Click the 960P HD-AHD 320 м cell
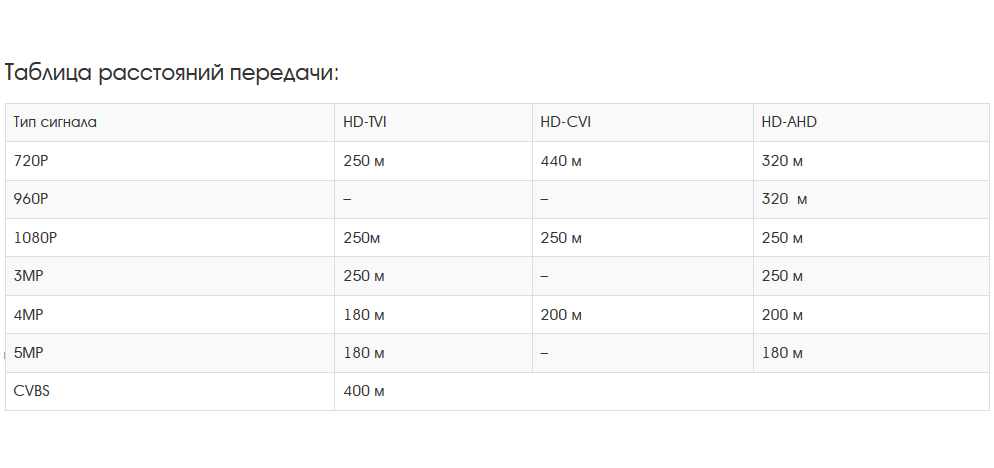The width and height of the screenshot is (994, 468). (x=784, y=199)
